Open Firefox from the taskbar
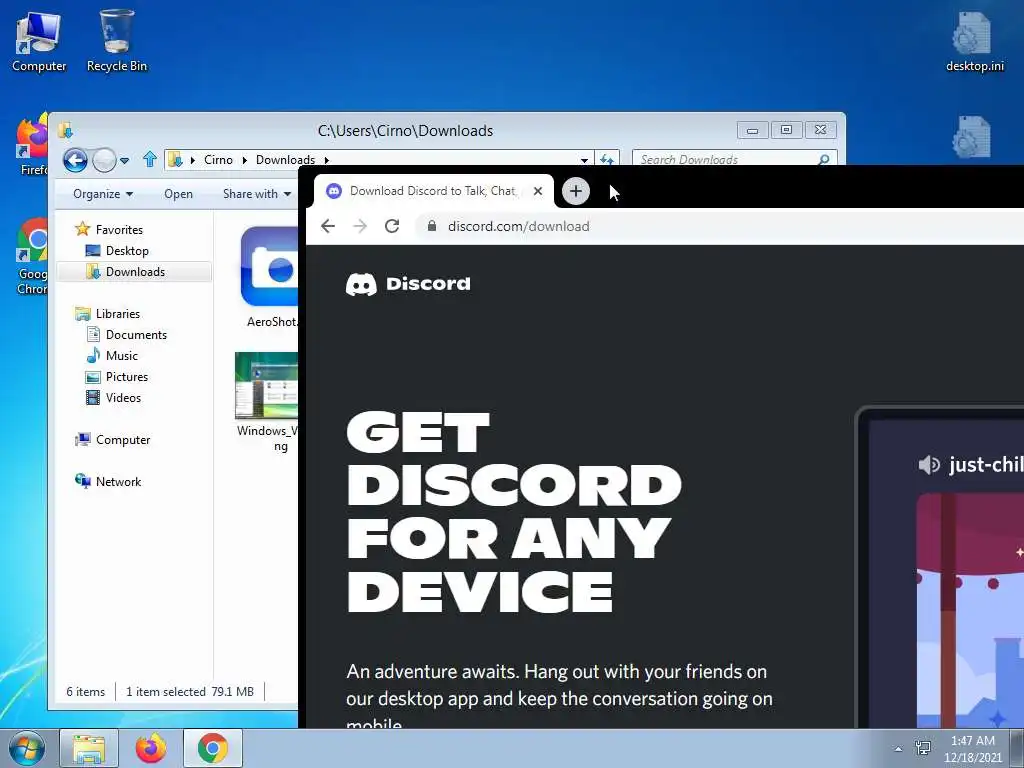This screenshot has width=1024, height=768. click(151, 748)
